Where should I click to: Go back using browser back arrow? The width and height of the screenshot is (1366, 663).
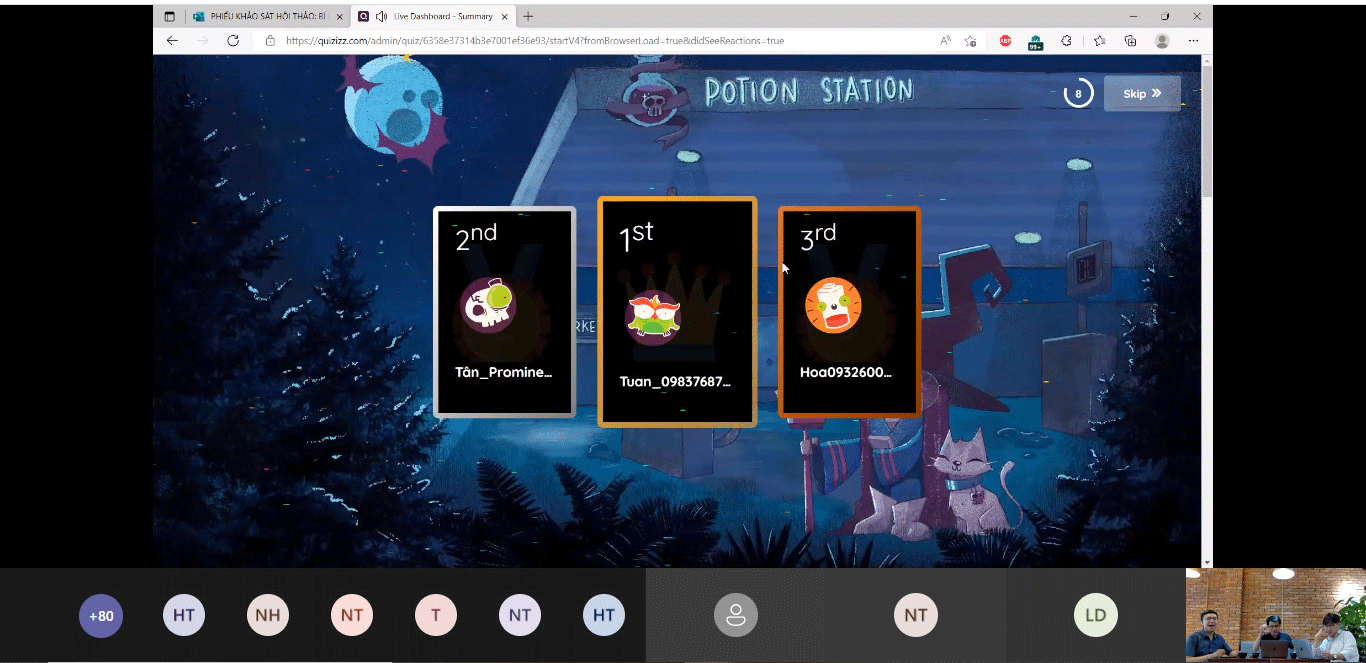[x=172, y=41]
